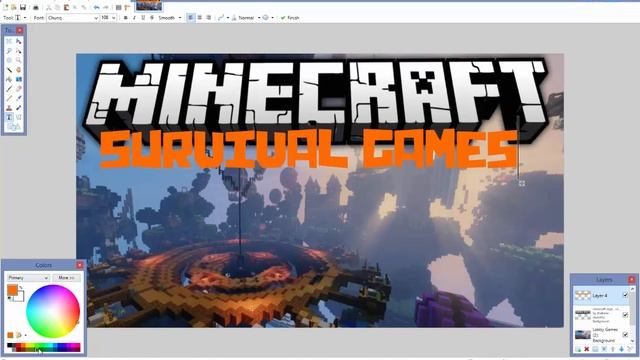640x360 pixels.
Task: Toggle Strikethrough text formatting
Action: 152,18
